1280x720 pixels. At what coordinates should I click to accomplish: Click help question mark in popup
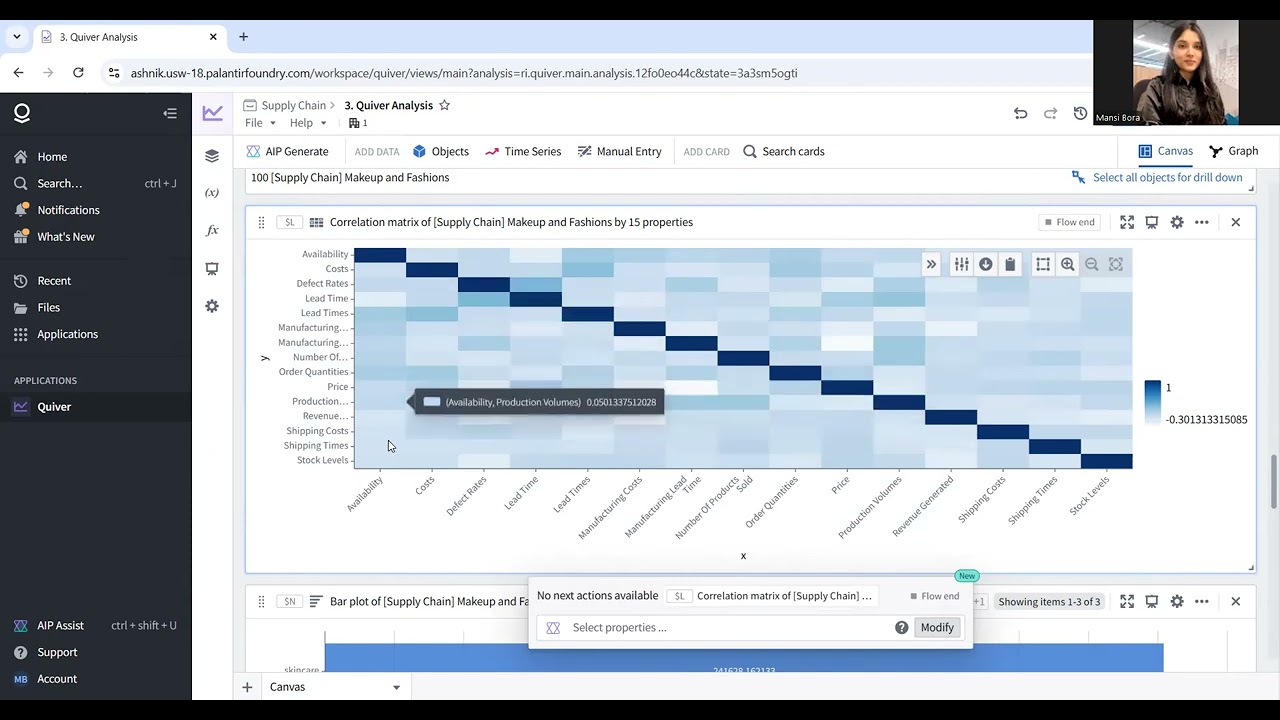[901, 628]
